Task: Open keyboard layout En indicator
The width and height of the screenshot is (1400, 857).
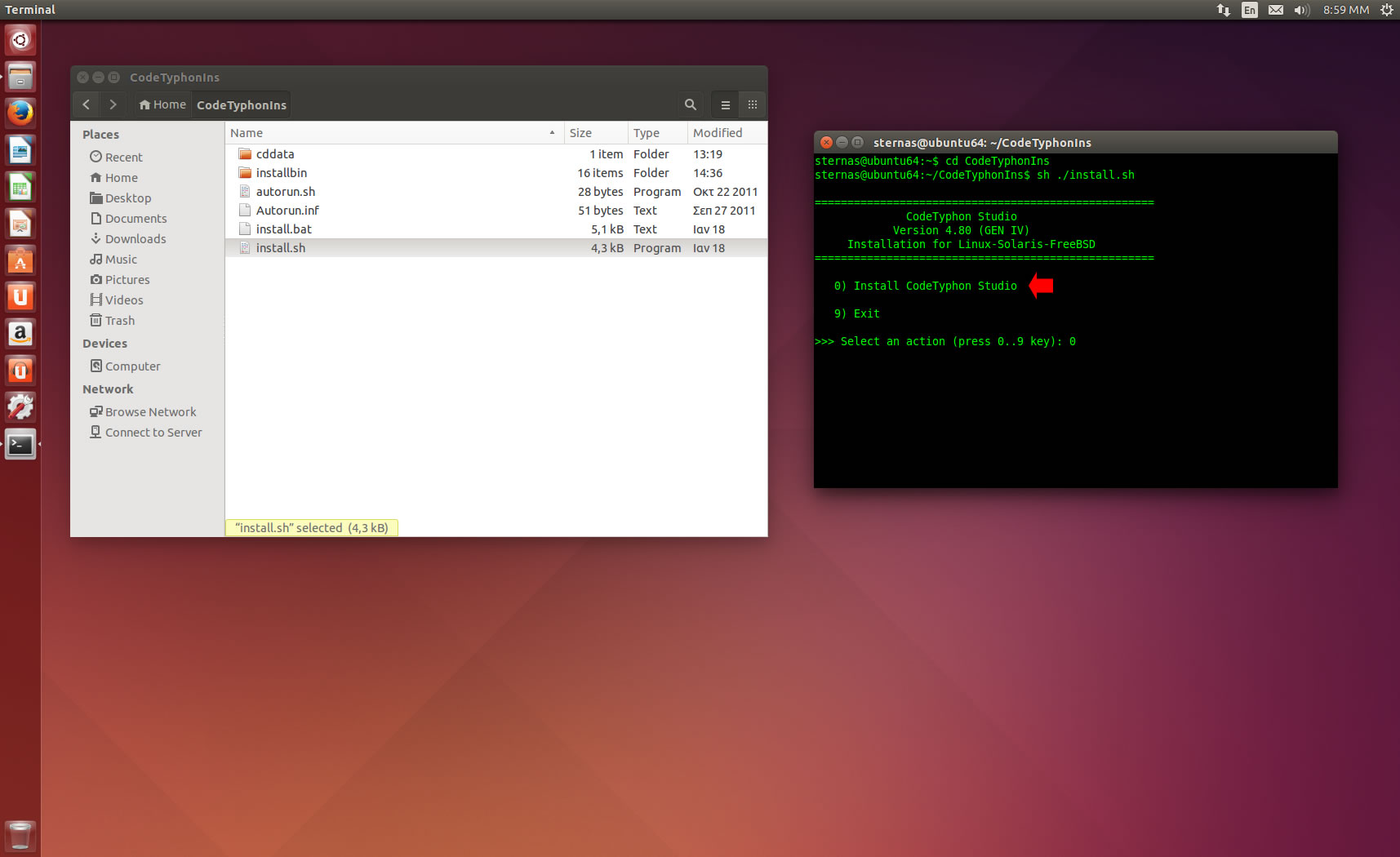Action: point(1250,10)
